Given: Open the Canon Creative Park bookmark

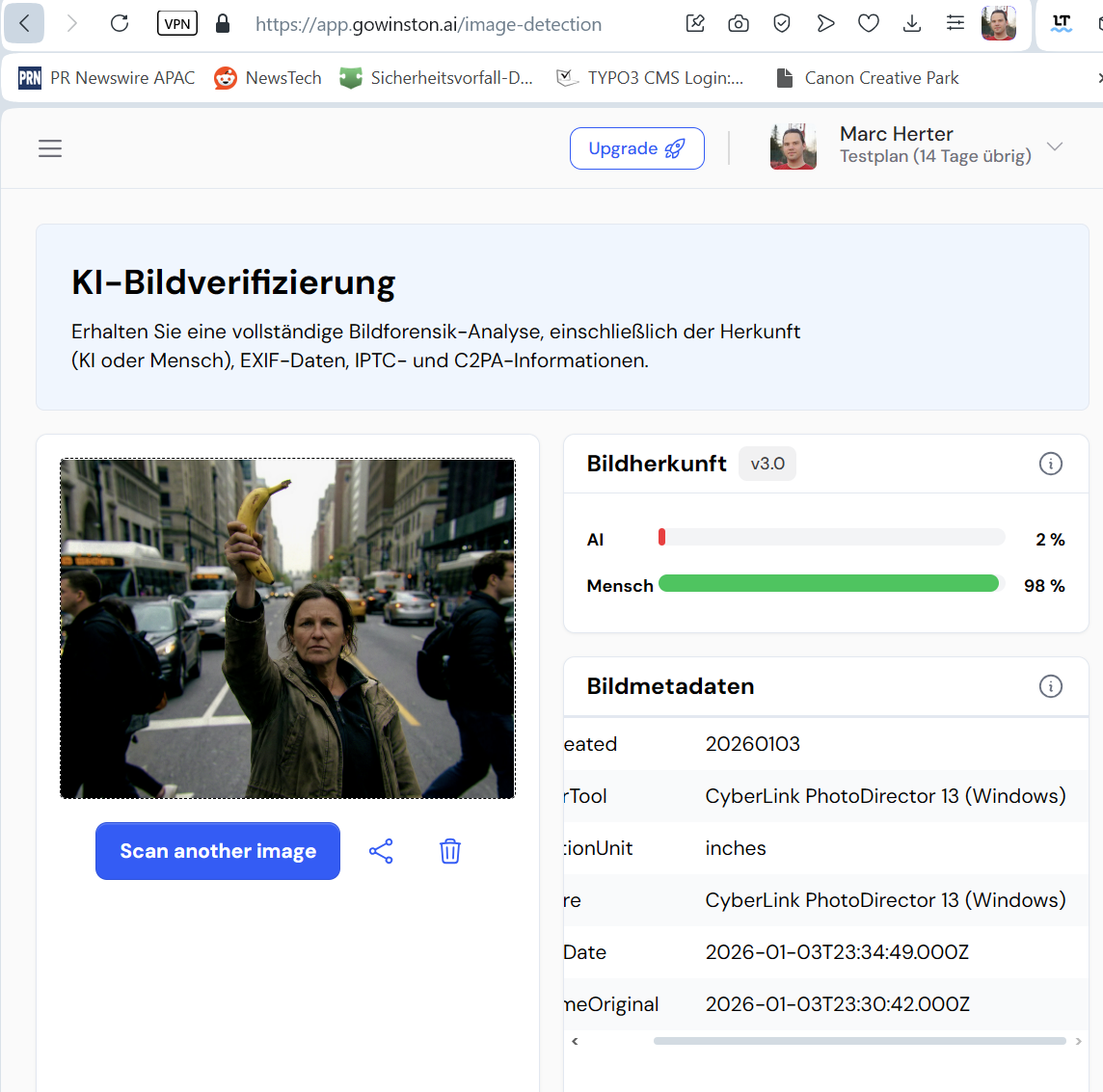Looking at the screenshot, I should pyautogui.click(x=868, y=78).
